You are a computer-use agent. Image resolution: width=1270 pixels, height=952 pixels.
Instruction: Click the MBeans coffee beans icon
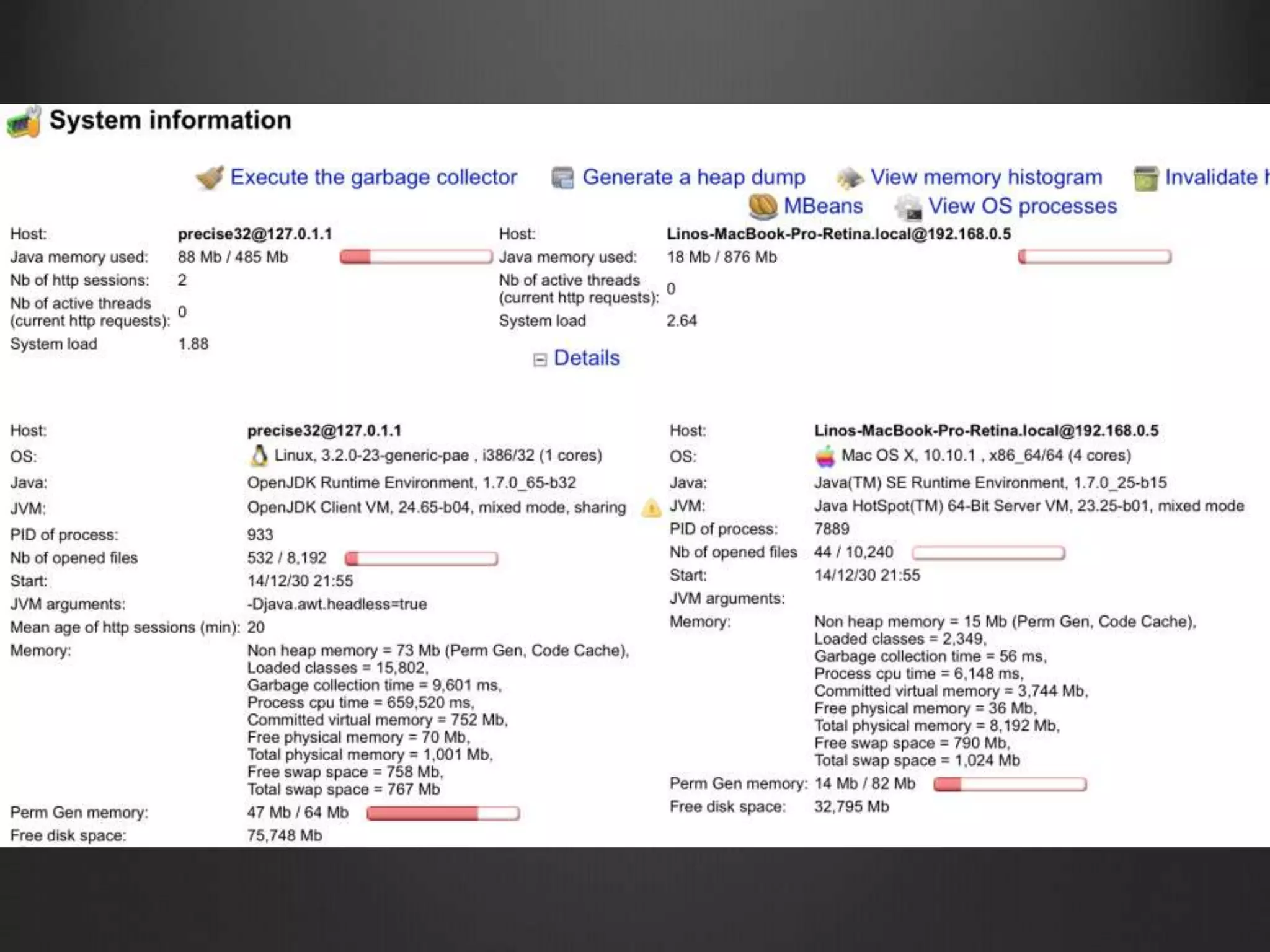763,206
